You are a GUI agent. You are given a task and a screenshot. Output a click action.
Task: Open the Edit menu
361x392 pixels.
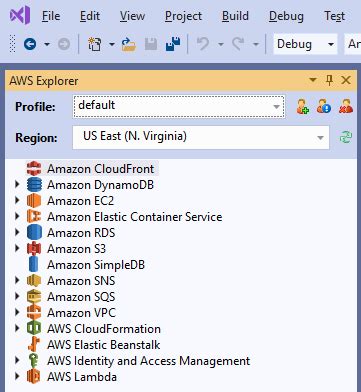point(90,16)
